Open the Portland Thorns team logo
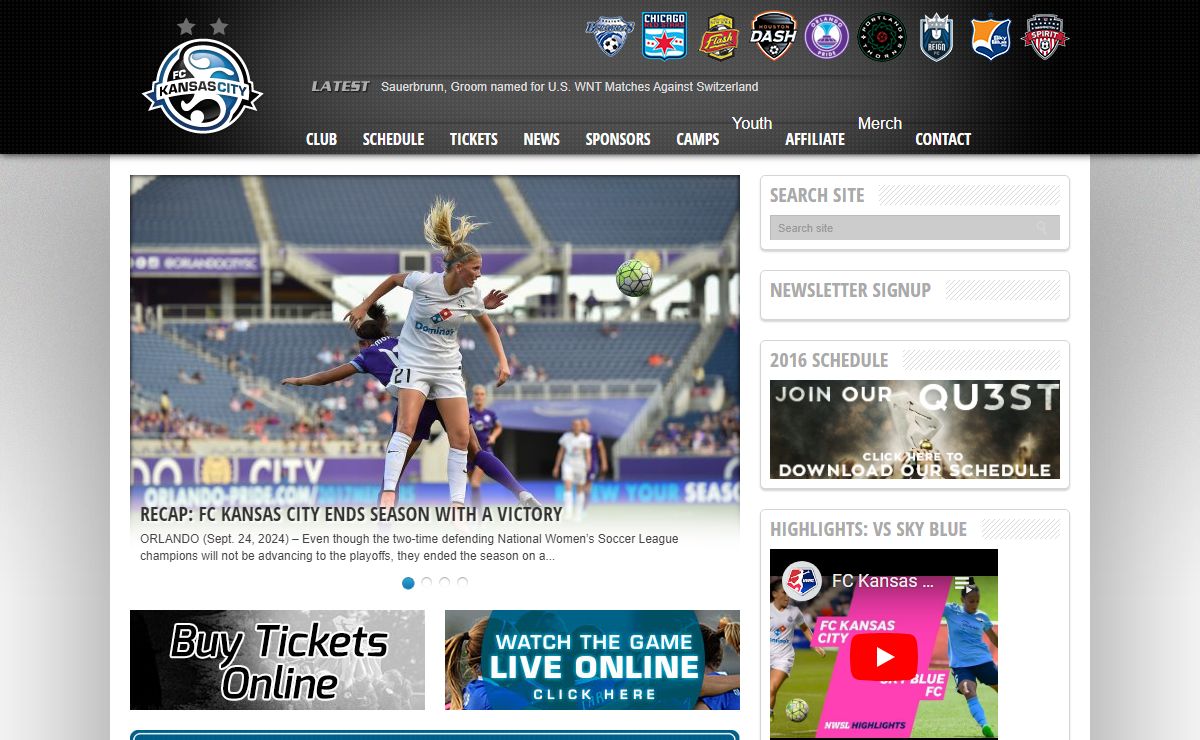This screenshot has height=740, width=1200. click(x=882, y=37)
